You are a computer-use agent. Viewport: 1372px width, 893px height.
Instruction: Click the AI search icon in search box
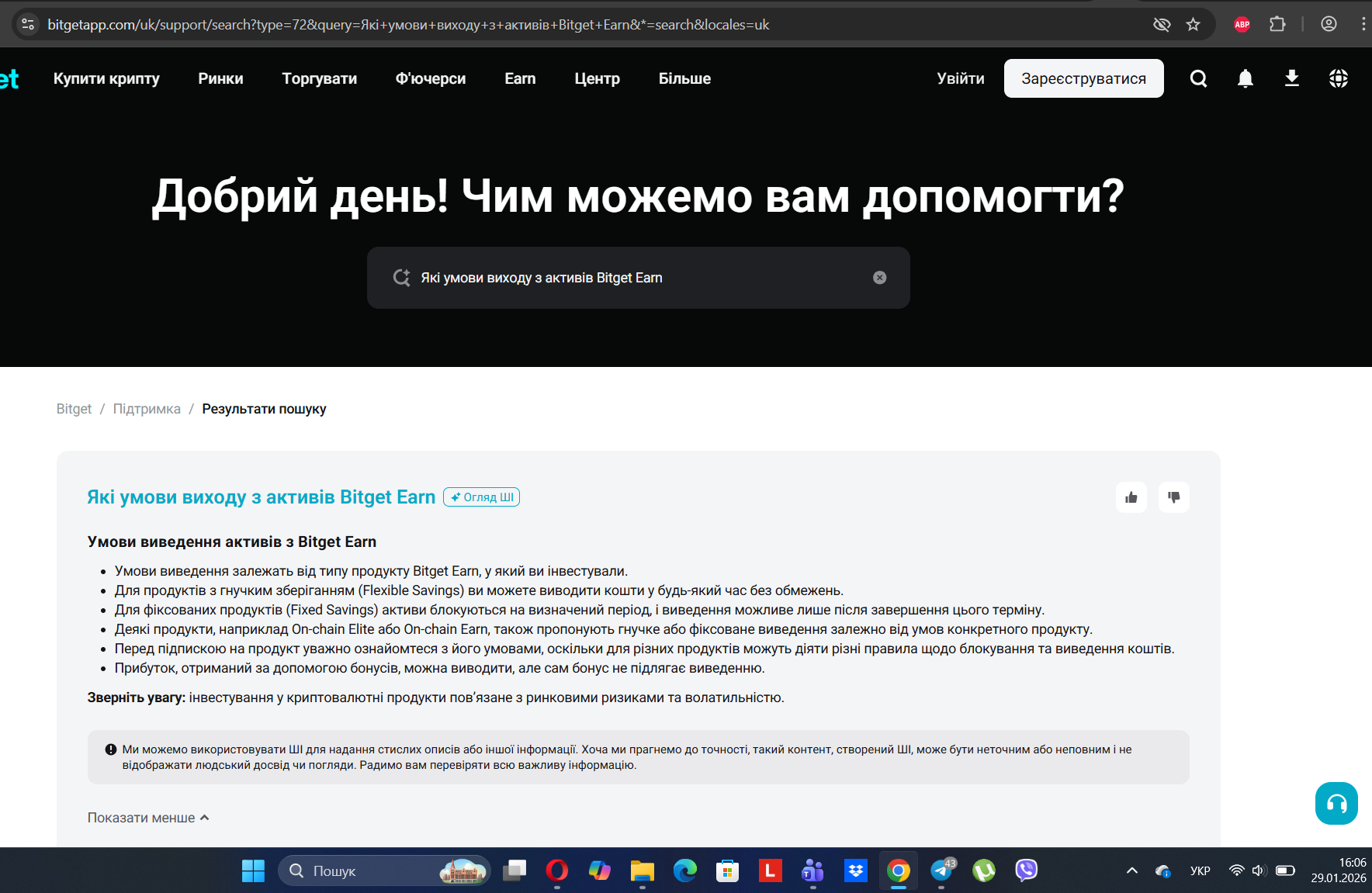click(x=401, y=278)
